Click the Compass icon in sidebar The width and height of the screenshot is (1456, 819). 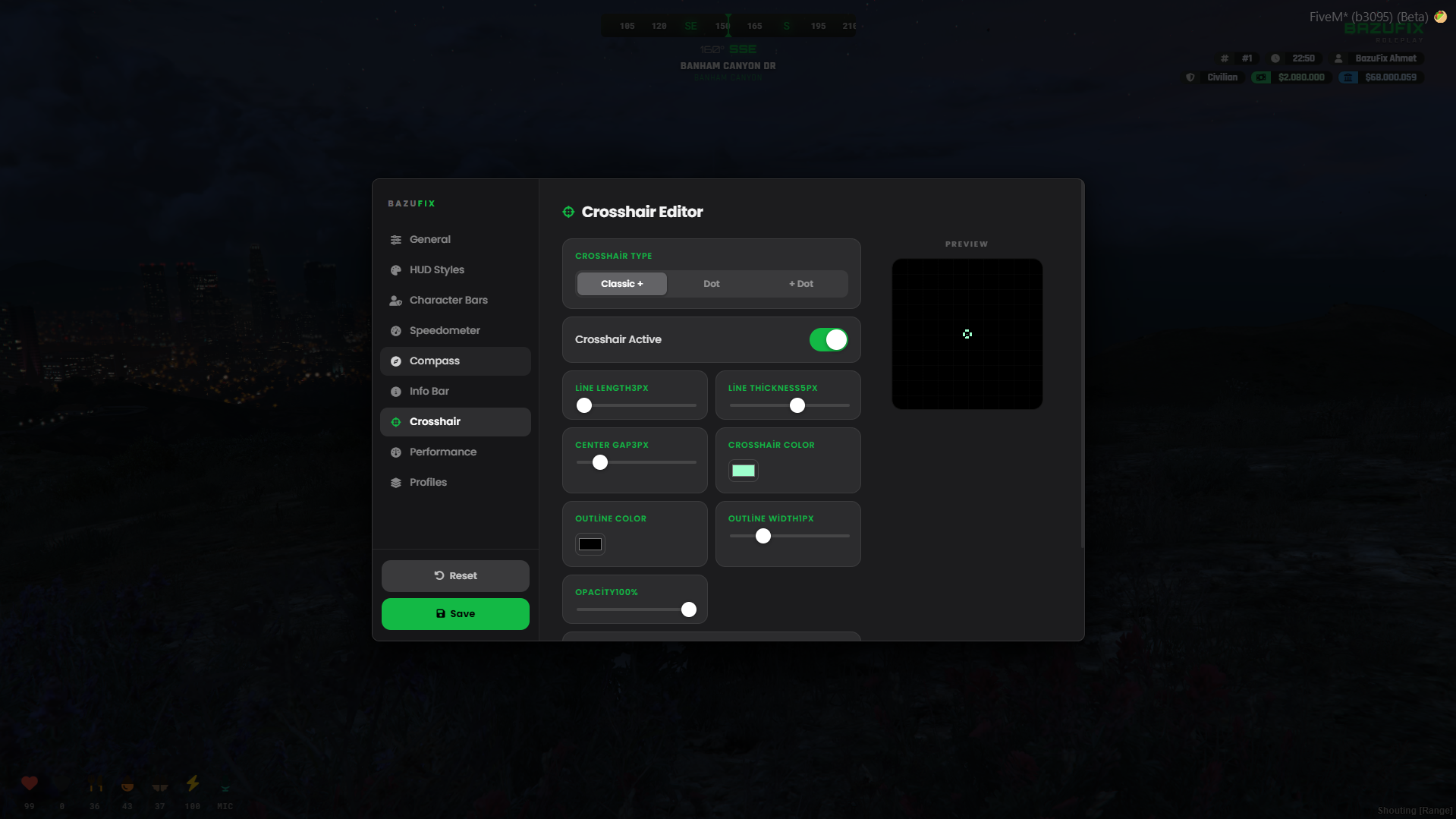pos(395,361)
